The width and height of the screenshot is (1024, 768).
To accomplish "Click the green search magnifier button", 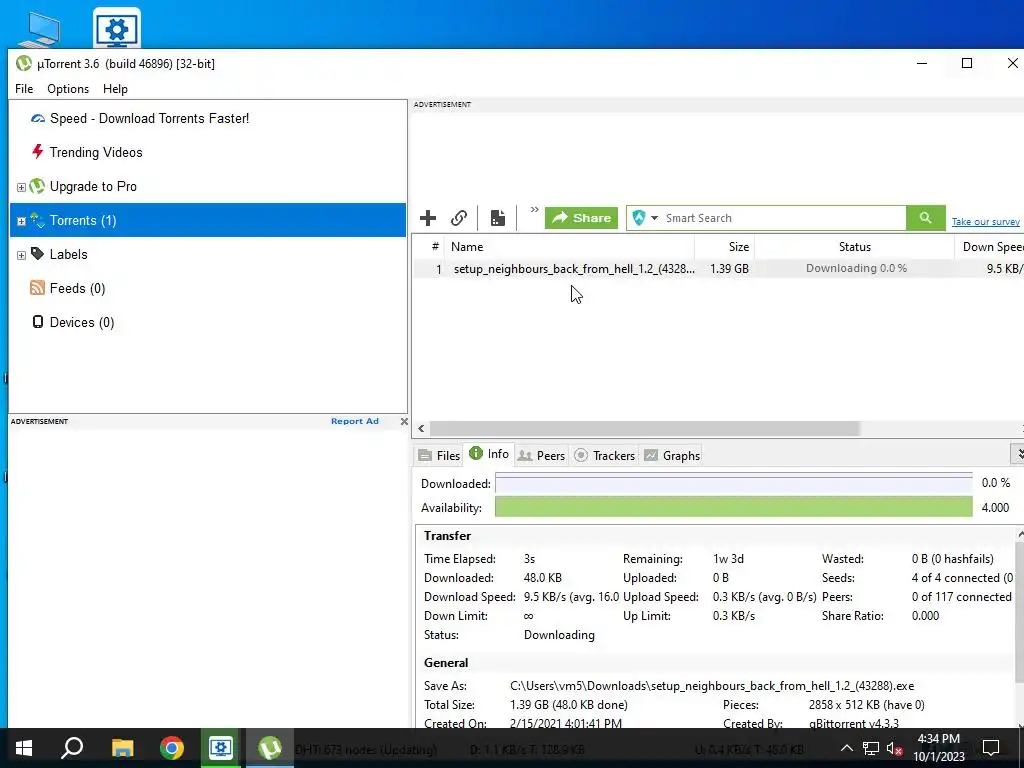I will click(x=925, y=218).
